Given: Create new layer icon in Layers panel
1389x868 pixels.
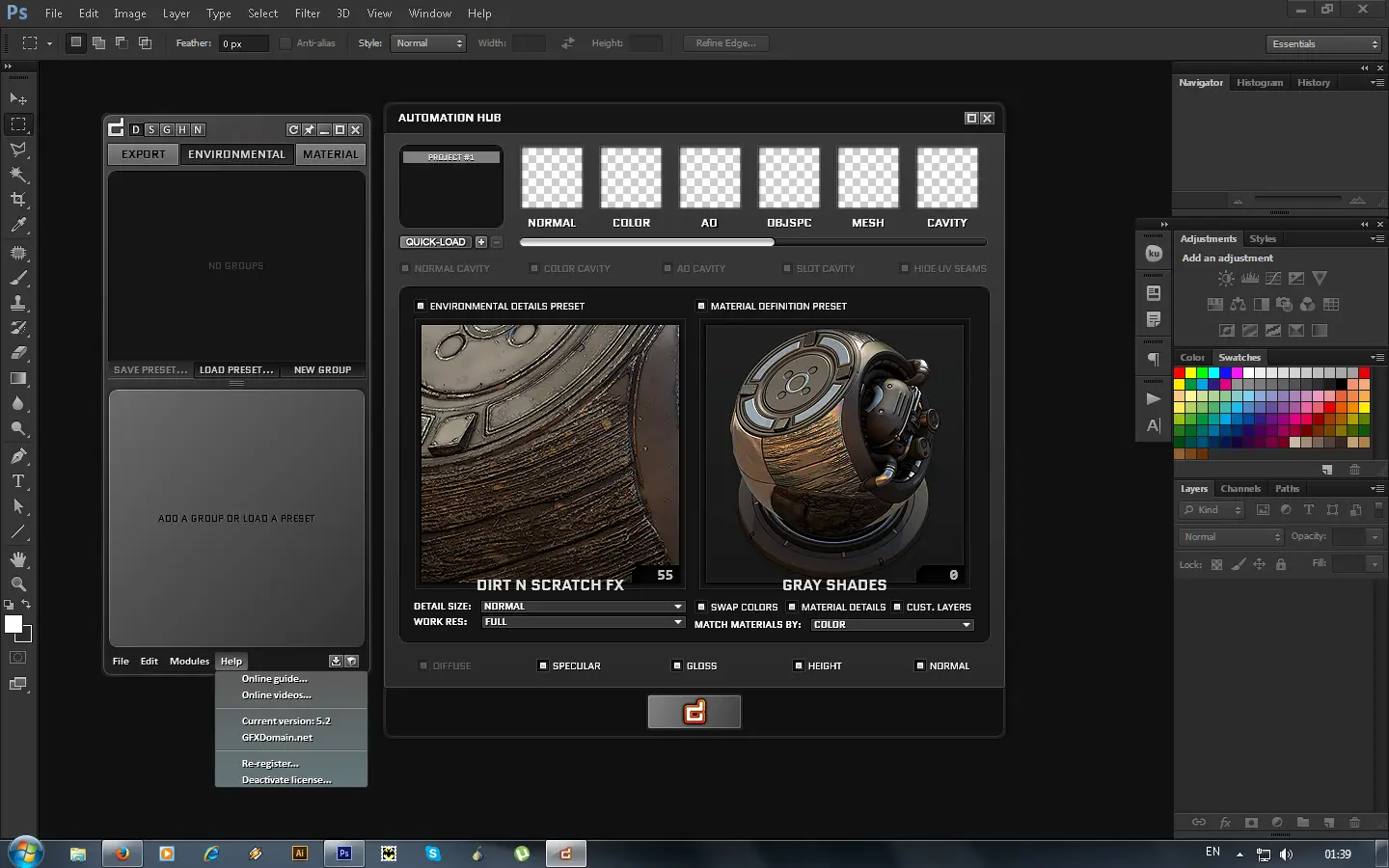Looking at the screenshot, I should (x=1329, y=823).
